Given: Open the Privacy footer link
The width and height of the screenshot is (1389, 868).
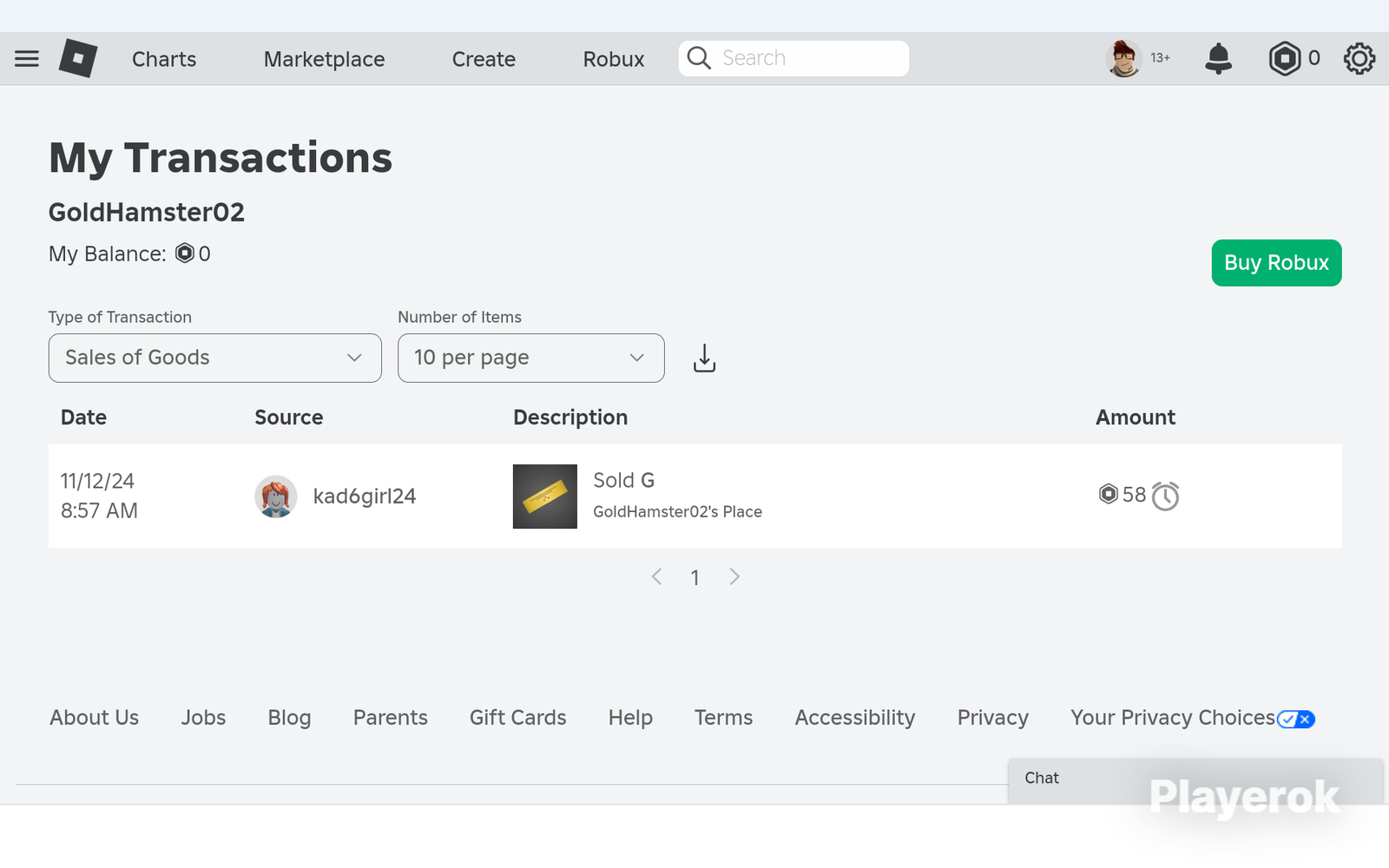Looking at the screenshot, I should (x=993, y=718).
